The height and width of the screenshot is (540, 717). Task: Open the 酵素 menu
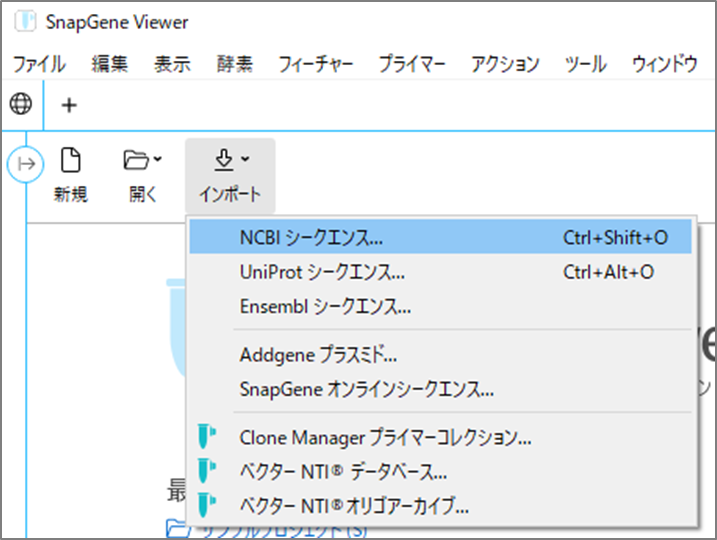[234, 64]
